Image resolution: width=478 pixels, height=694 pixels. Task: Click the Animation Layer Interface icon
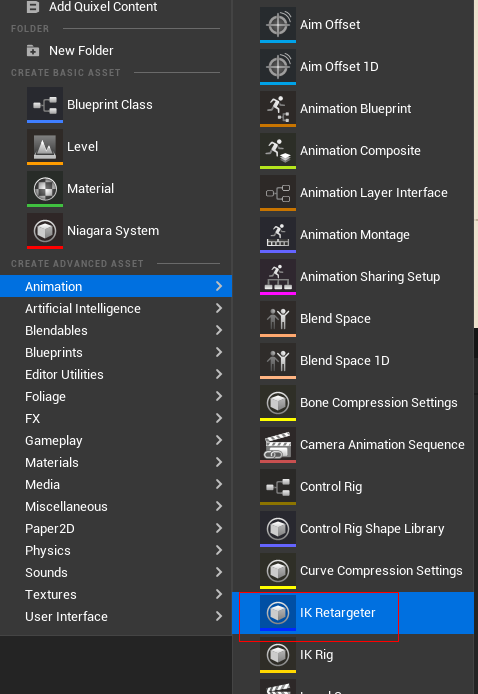[278, 193]
